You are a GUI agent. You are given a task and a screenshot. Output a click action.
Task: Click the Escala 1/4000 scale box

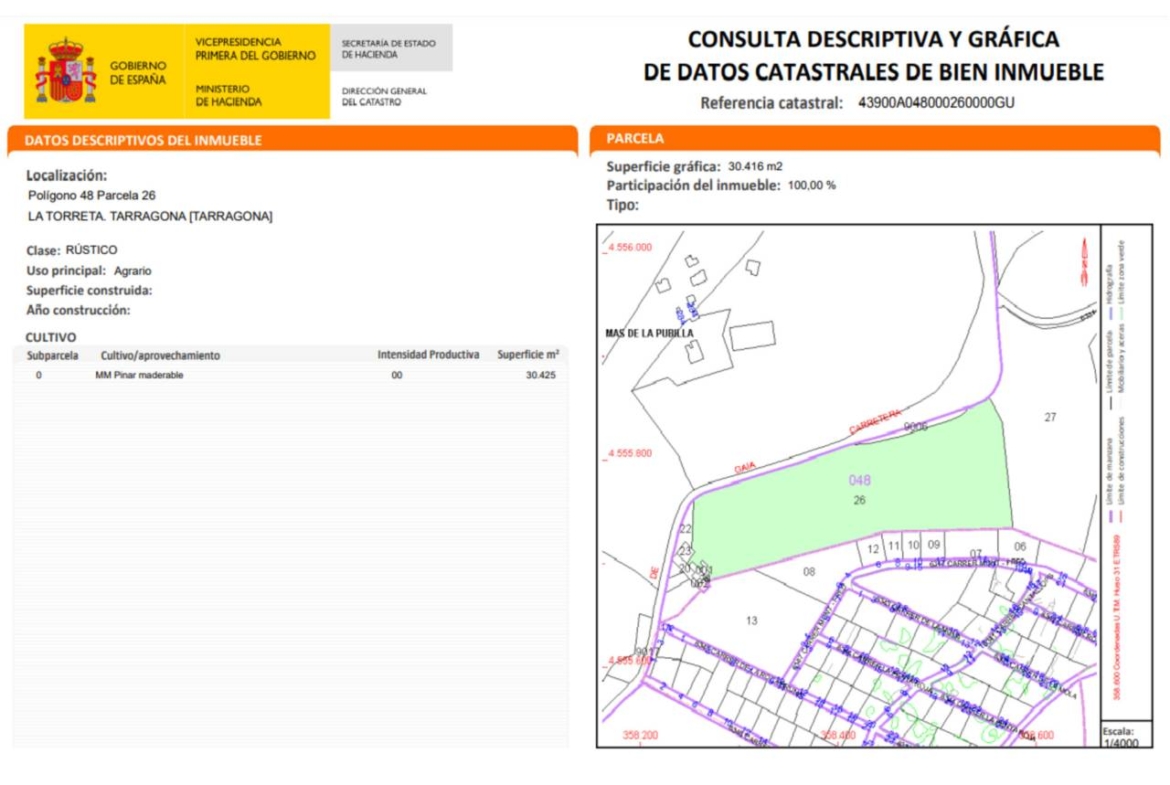pos(1125,736)
